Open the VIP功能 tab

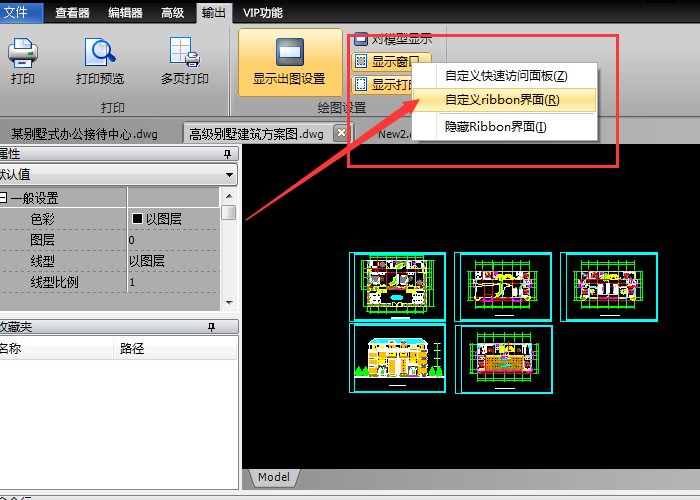(262, 12)
